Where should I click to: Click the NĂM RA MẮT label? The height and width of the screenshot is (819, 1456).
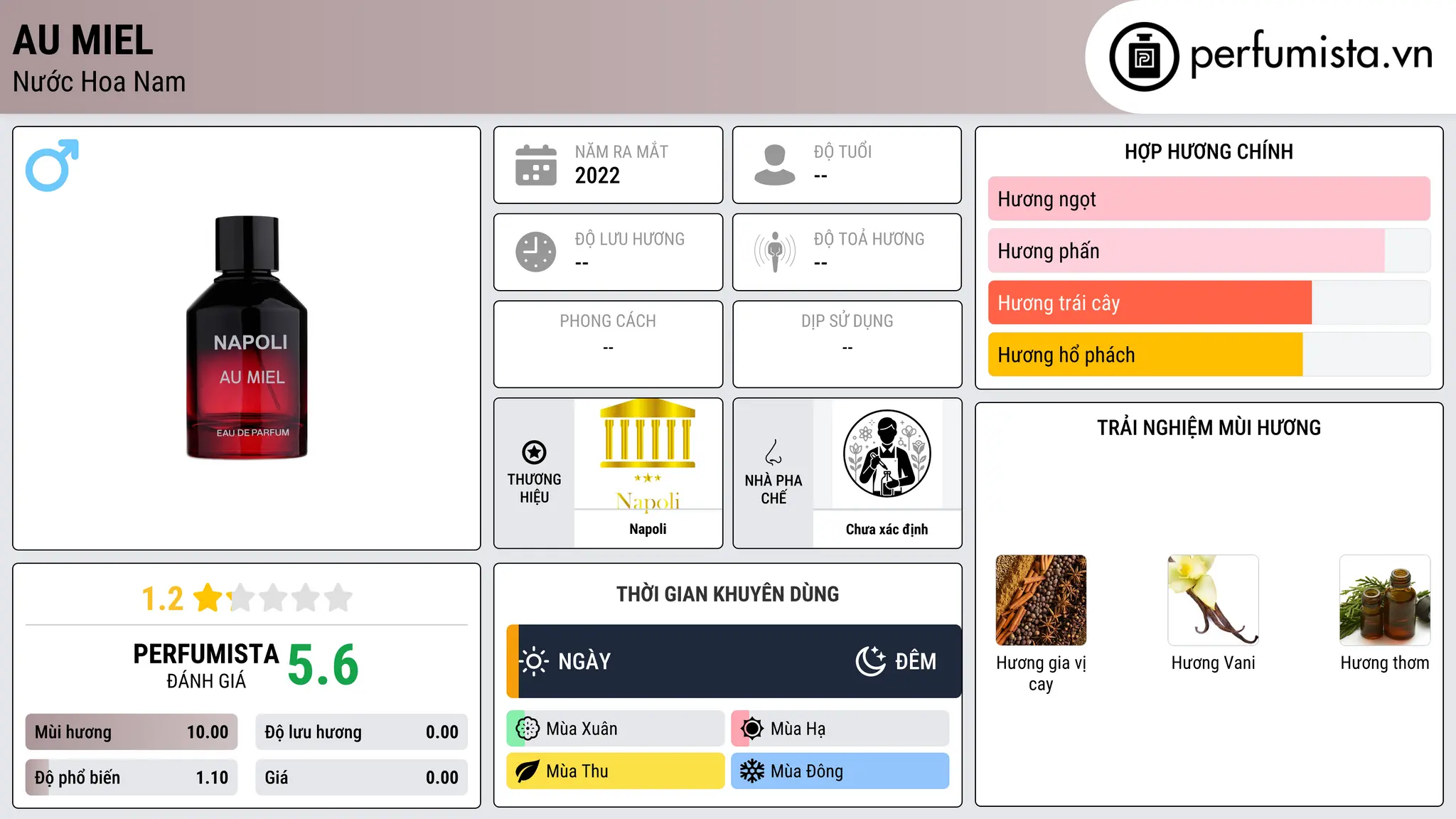point(621,151)
